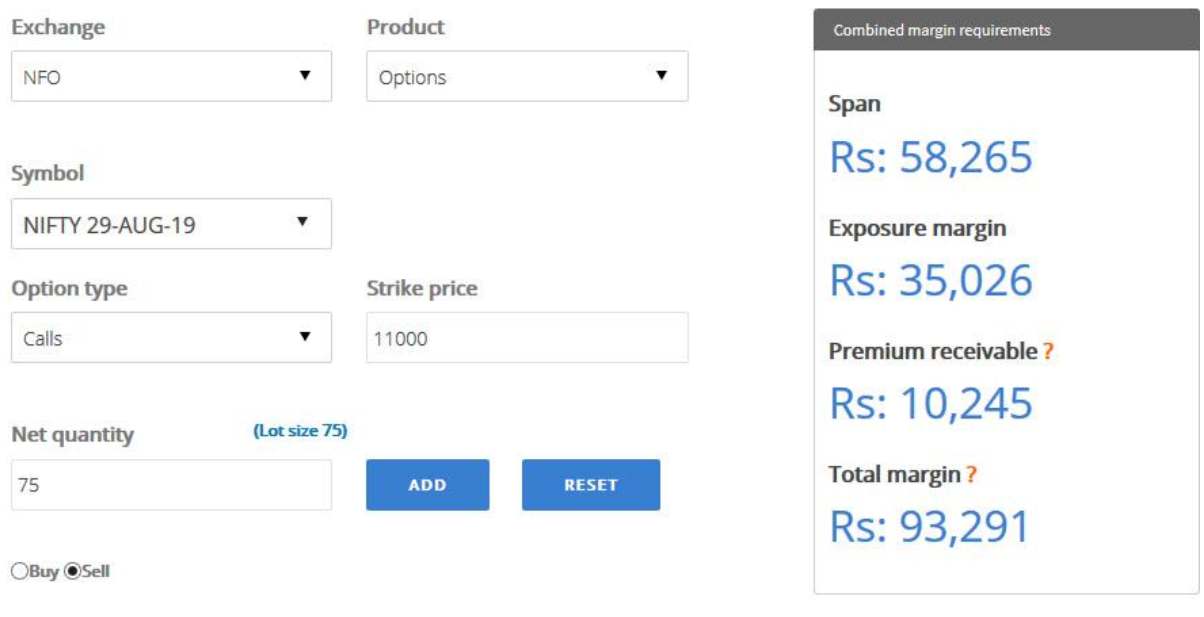Focus the Strike price input field
This screenshot has width=1204, height=617.
527,338
